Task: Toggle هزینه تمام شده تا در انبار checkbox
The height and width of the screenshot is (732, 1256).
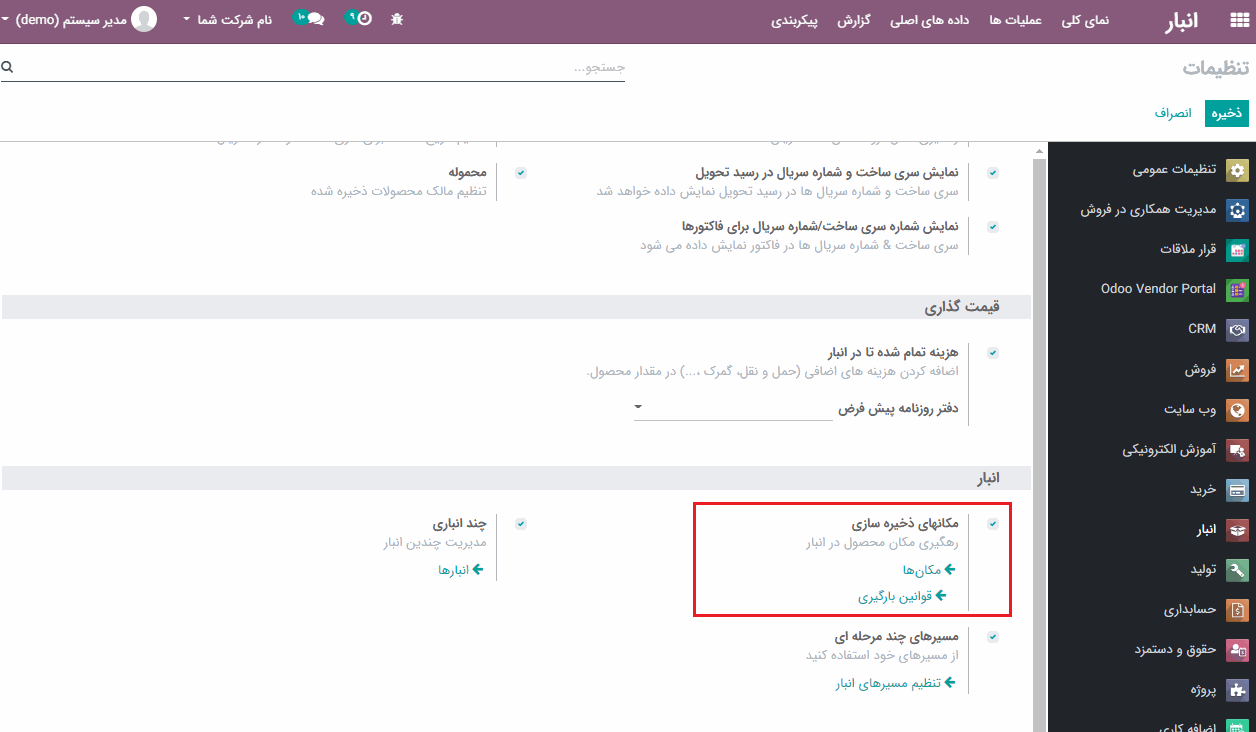Action: pyautogui.click(x=993, y=353)
